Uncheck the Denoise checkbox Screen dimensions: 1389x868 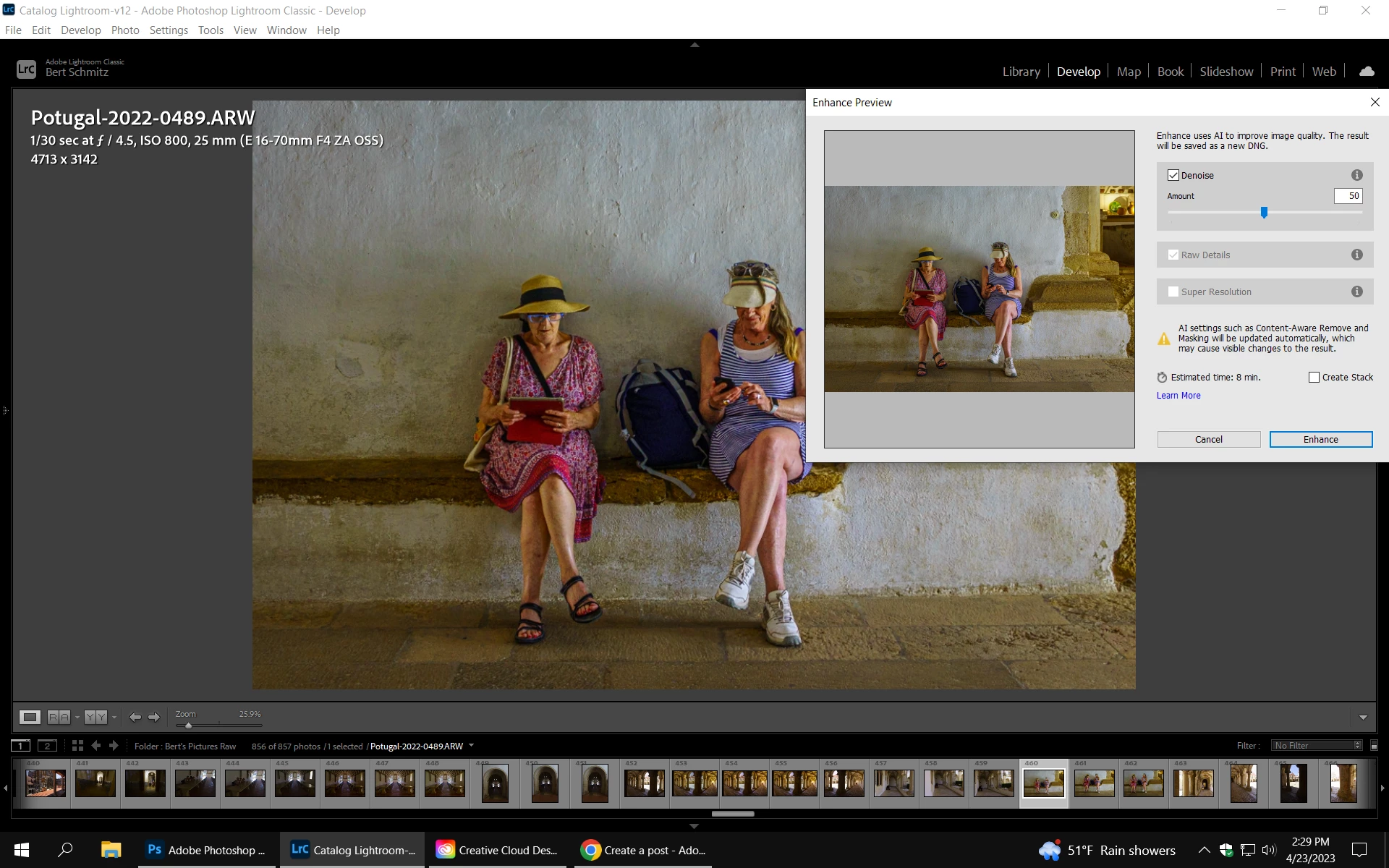(x=1173, y=175)
